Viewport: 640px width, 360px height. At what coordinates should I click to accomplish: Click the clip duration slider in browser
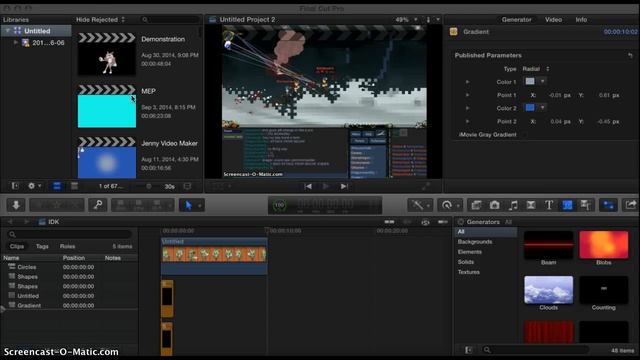click(x=149, y=186)
